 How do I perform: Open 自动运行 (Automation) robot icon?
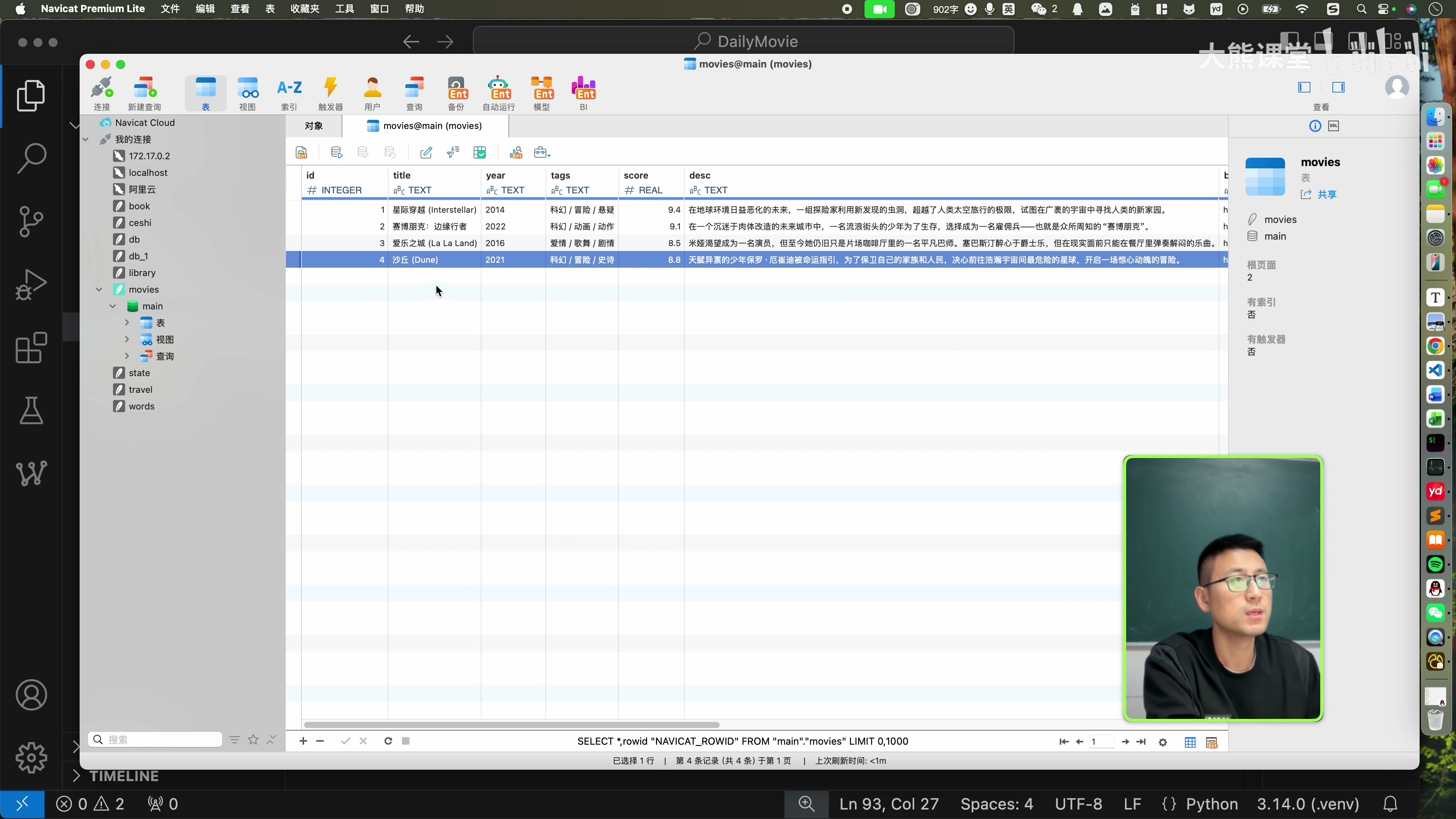[x=499, y=93]
